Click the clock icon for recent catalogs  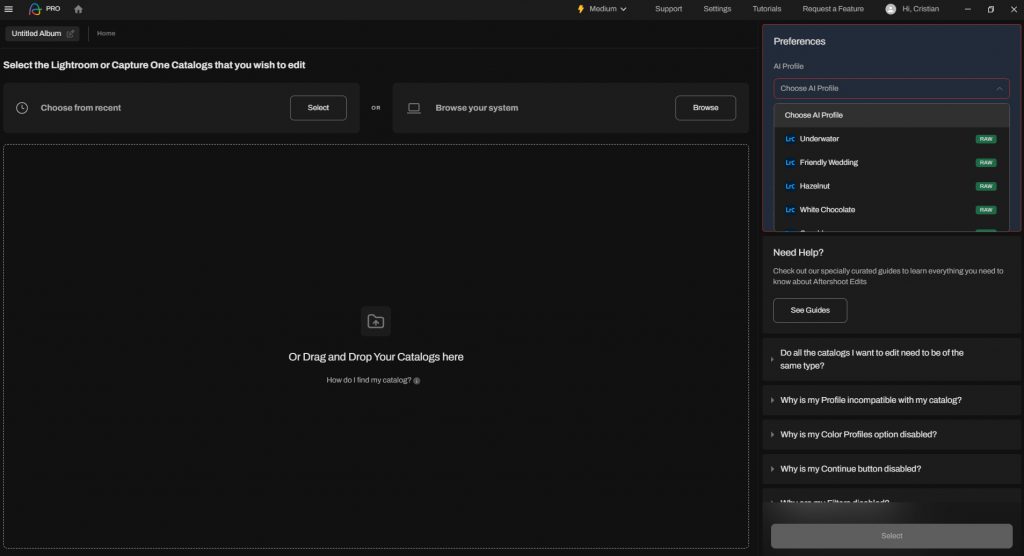(x=22, y=108)
